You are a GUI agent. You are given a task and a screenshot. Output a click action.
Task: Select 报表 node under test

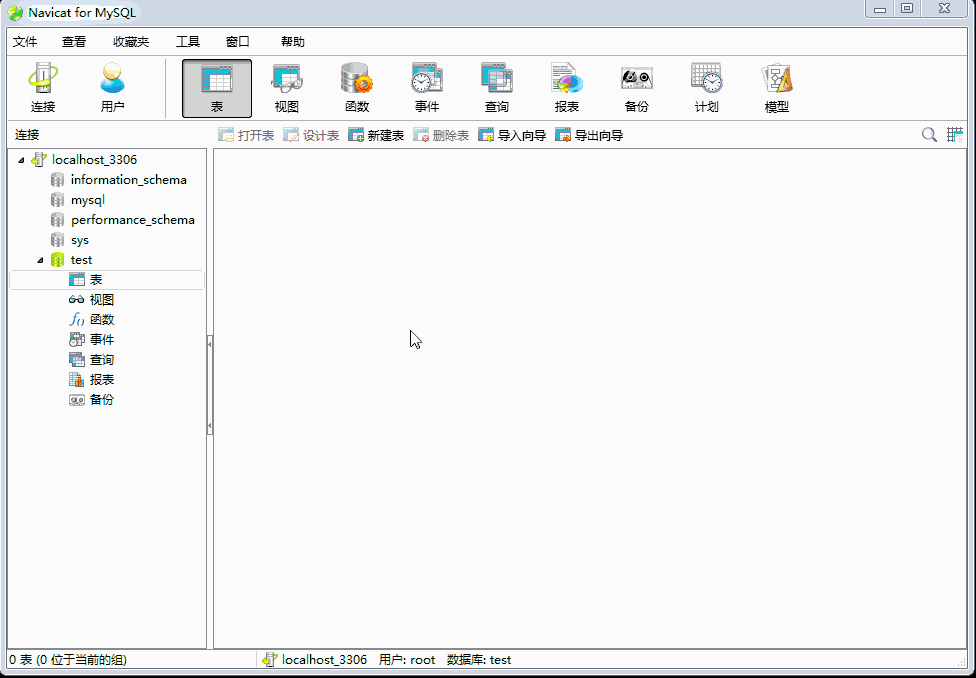[x=101, y=380]
